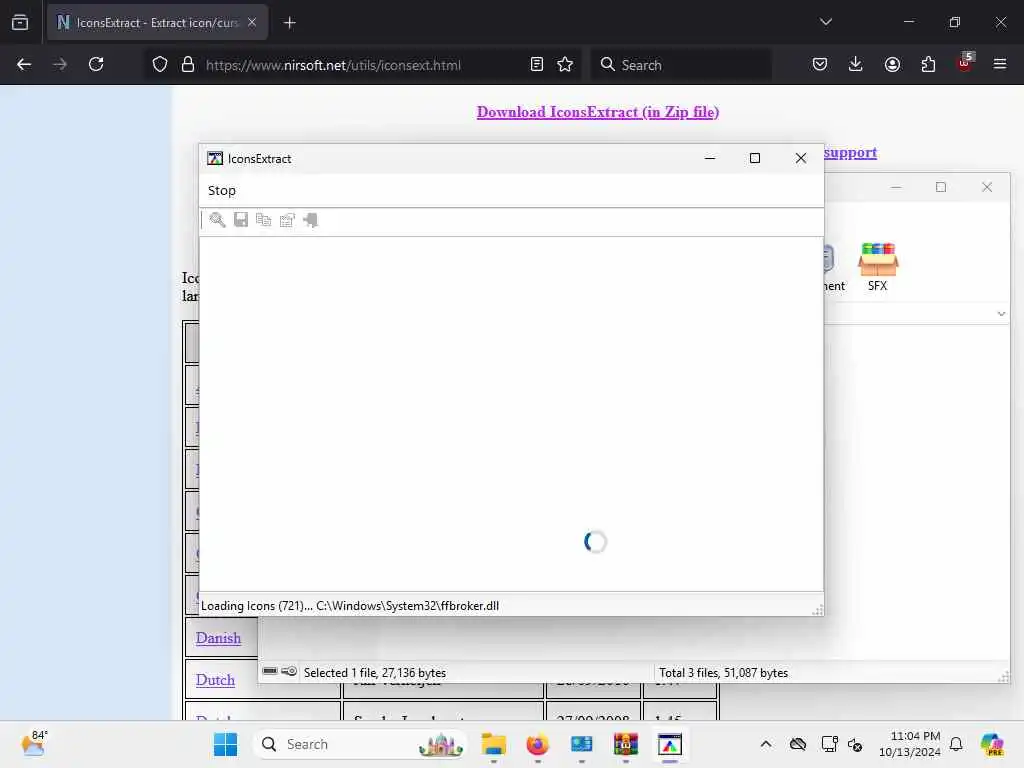1024x768 pixels.
Task: Click the key icon in WinRAR status bar
Action: [289, 671]
